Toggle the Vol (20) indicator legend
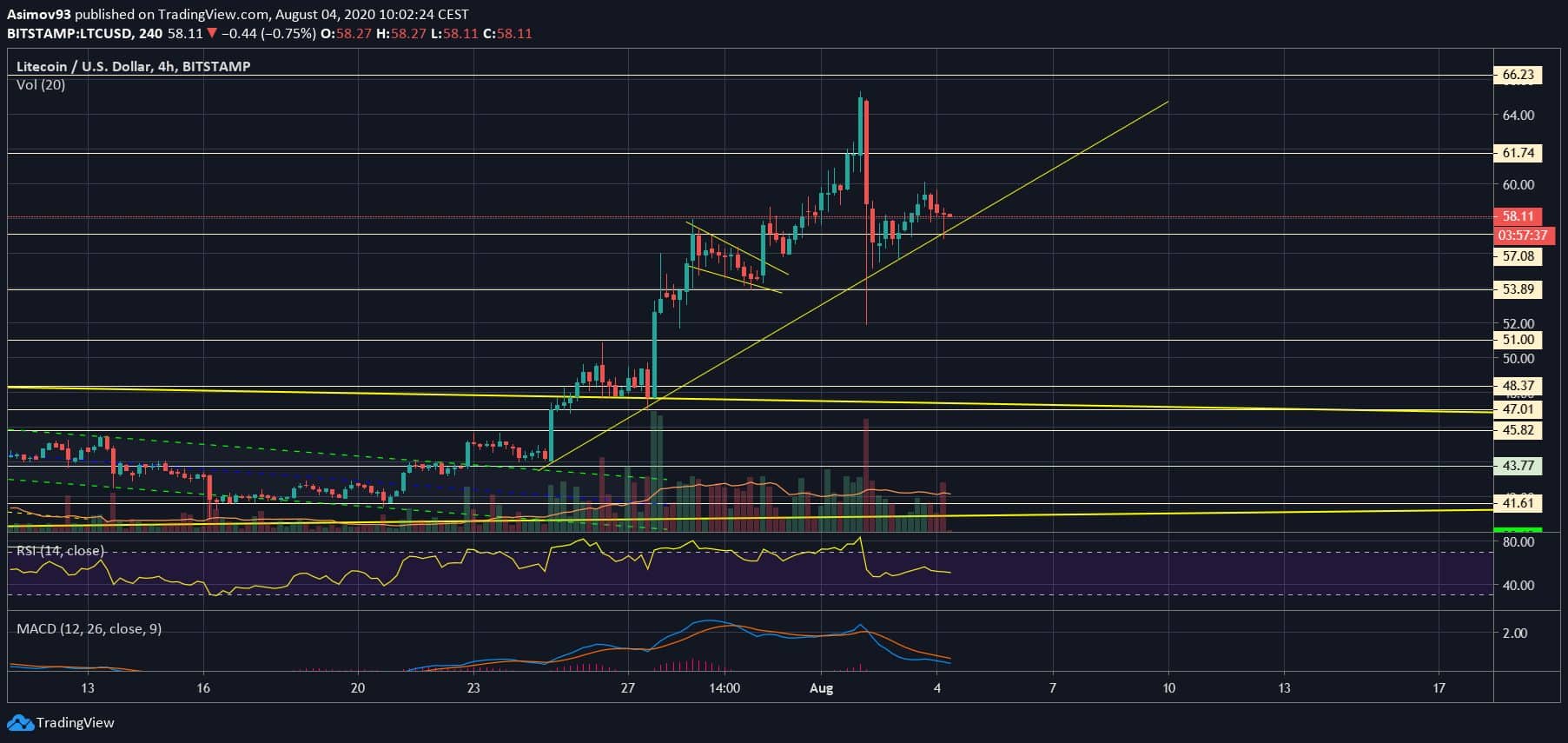This screenshot has width=1568, height=743. (x=41, y=84)
